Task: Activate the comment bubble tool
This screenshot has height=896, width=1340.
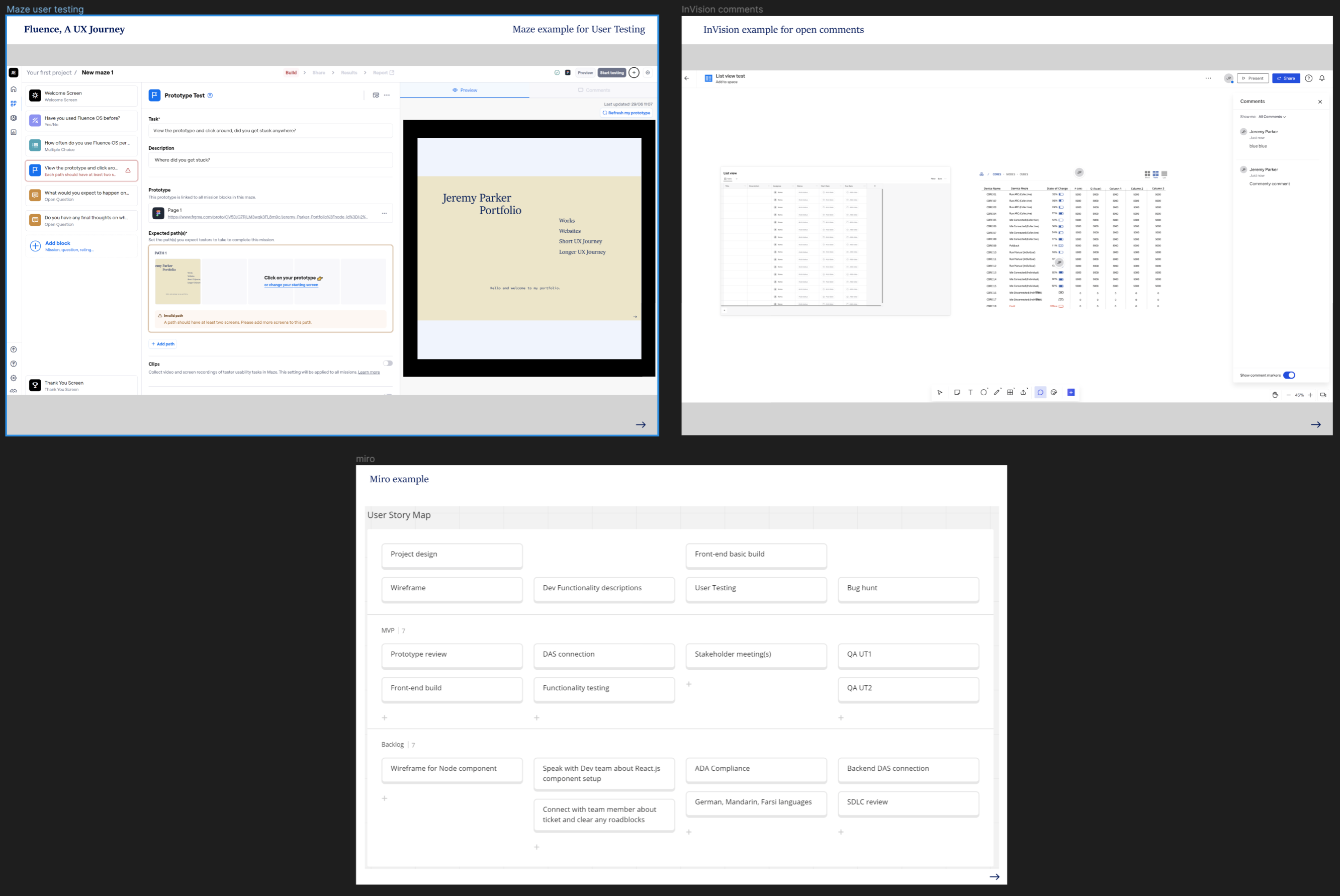Action: [x=1040, y=392]
